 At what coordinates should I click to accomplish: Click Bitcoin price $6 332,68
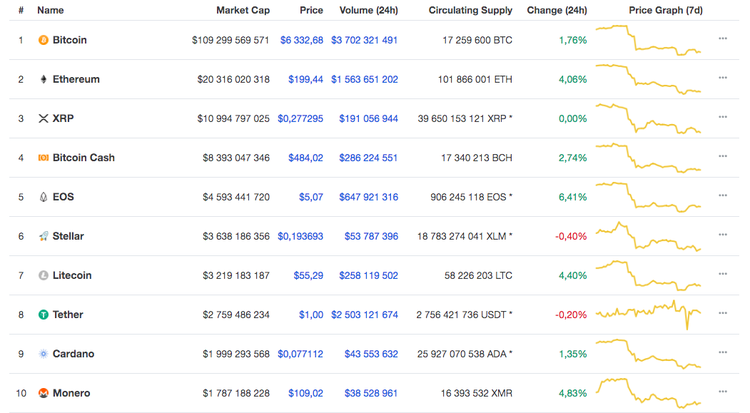pos(301,40)
